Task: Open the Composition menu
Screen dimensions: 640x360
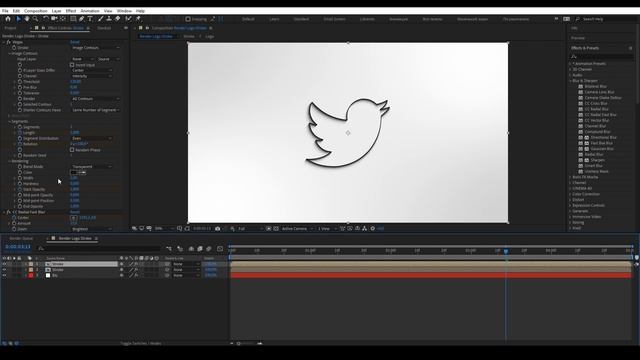Action: coord(36,11)
